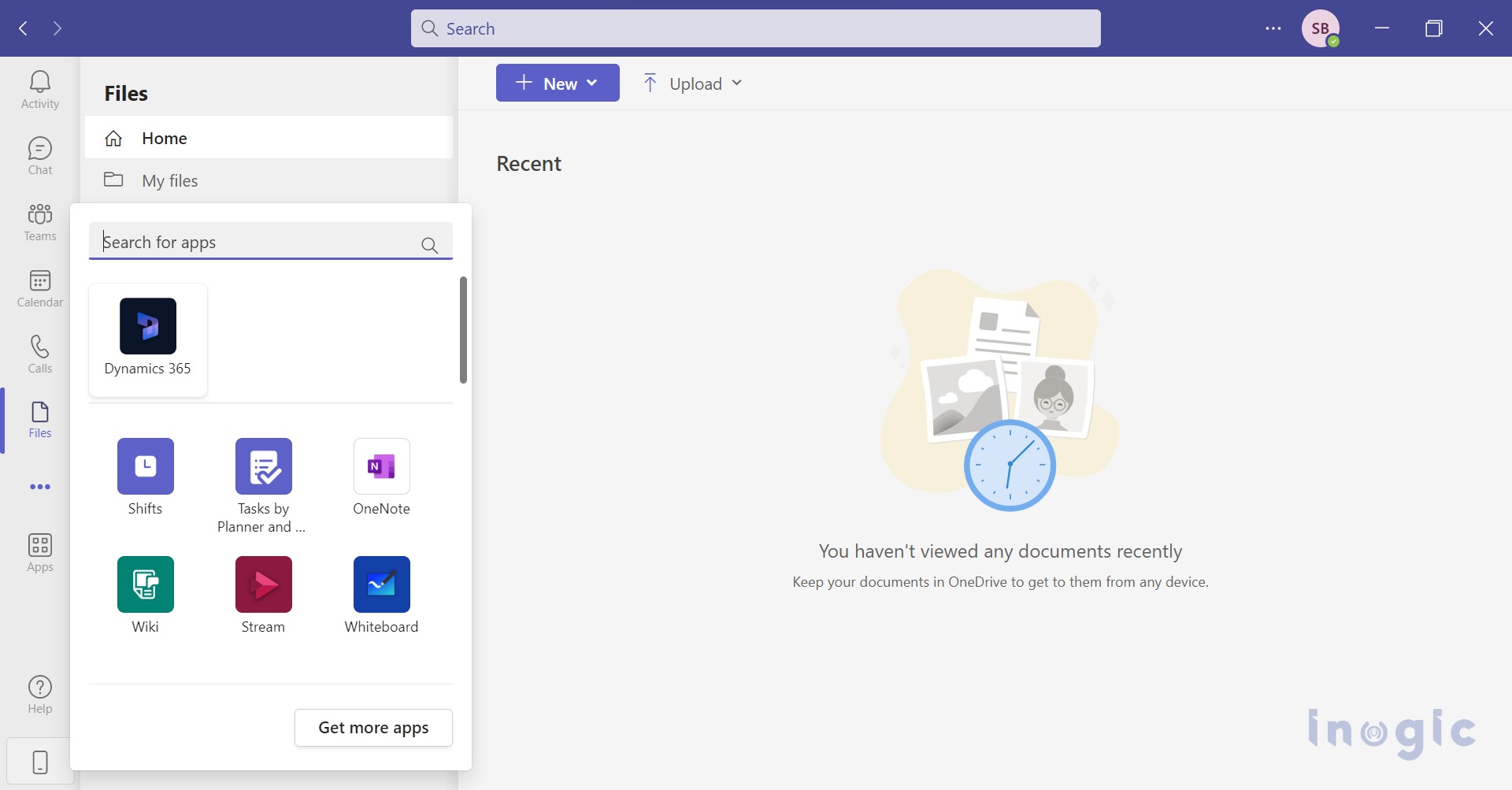Click the recent documents illustration
The width and height of the screenshot is (1512, 790).
[1000, 390]
